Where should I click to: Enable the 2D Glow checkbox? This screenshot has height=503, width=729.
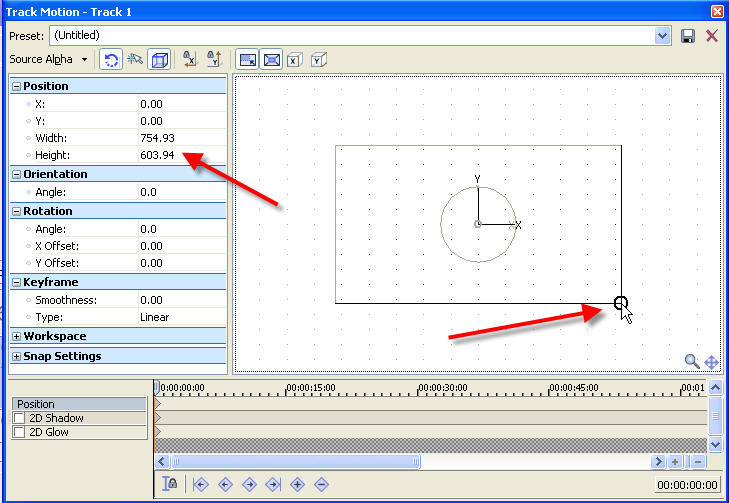pyautogui.click(x=19, y=432)
